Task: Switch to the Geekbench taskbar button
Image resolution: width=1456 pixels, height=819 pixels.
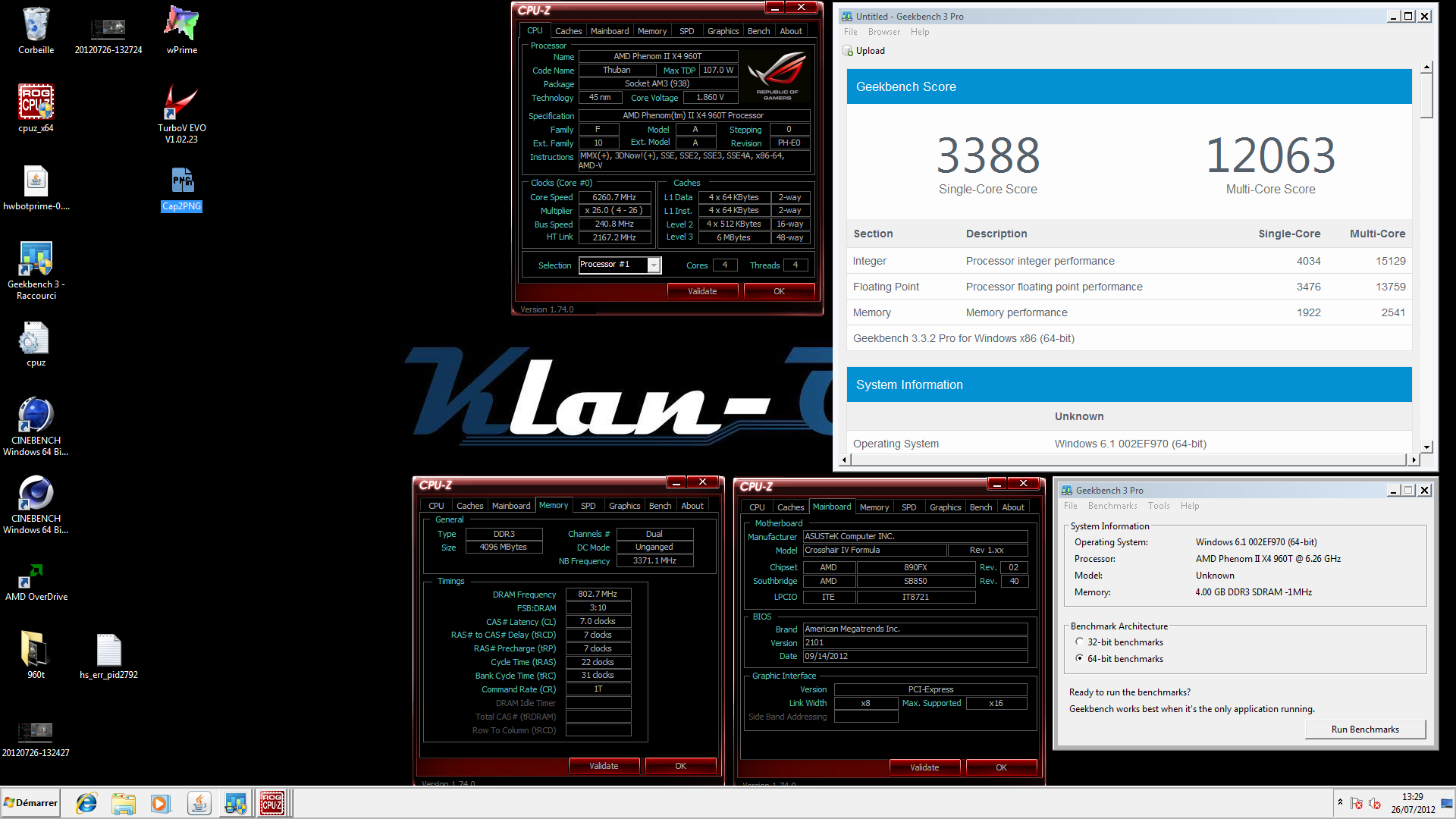Action: (235, 803)
